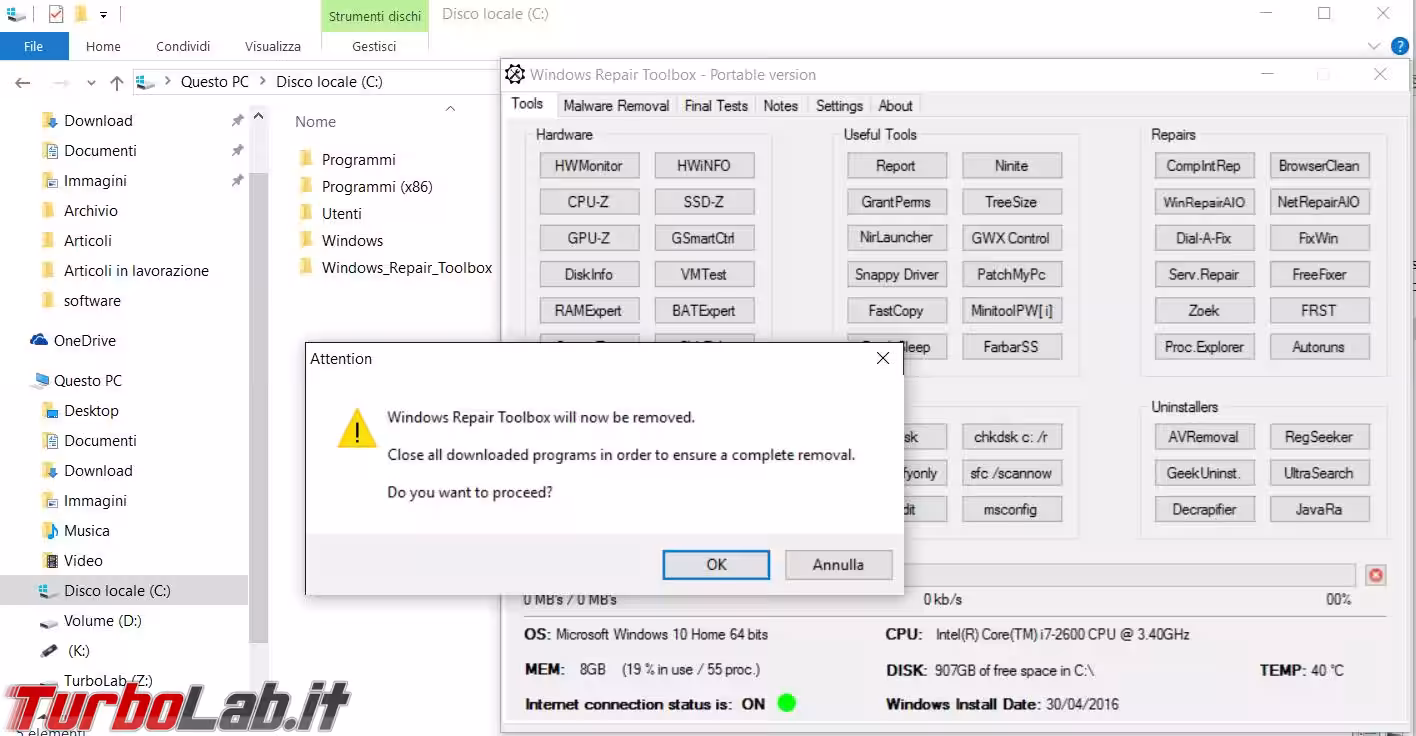
Task: Confirm removal with the OK button
Action: click(716, 565)
